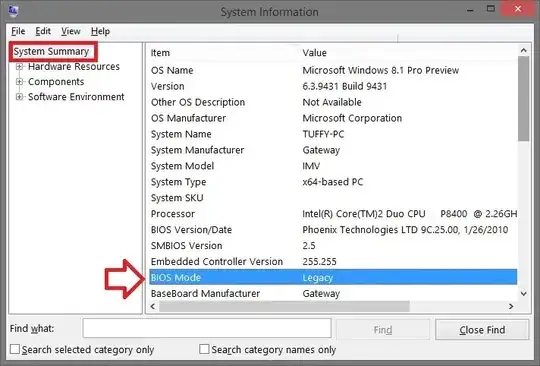Select the BIOS Mode row
Viewport: 540px width, 366px height.
click(333, 277)
